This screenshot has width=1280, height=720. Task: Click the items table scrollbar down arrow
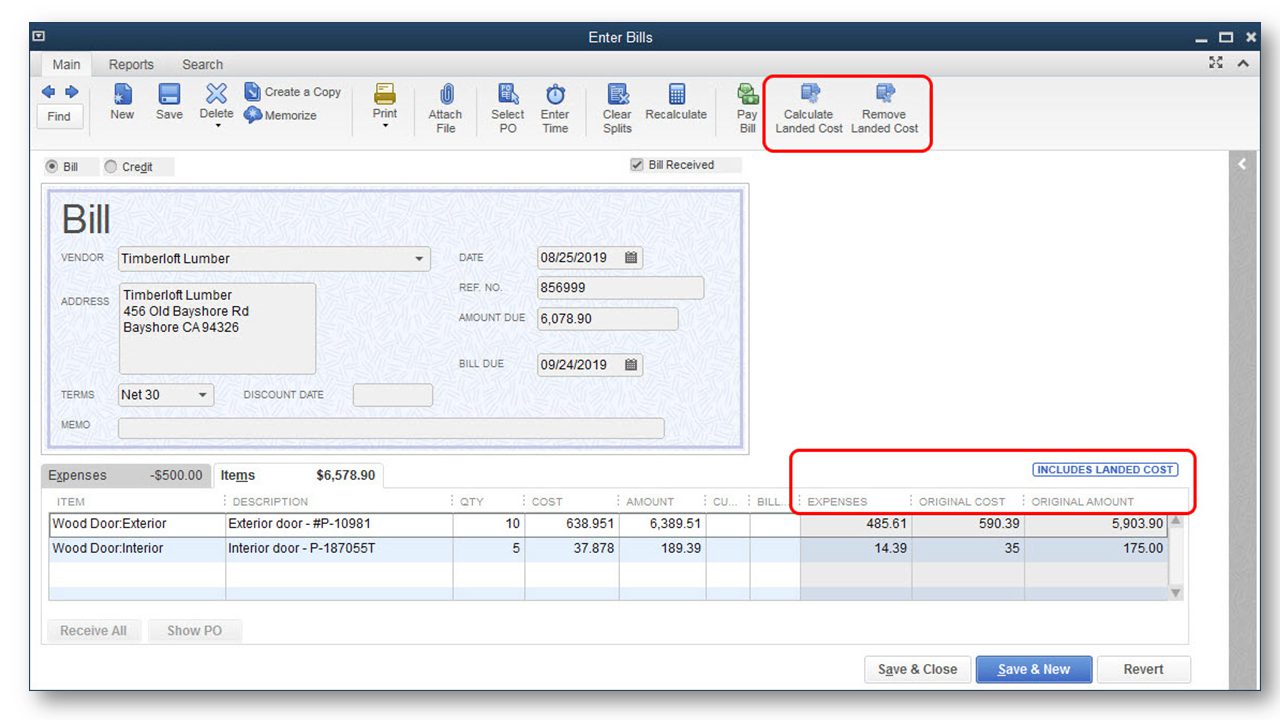1176,593
